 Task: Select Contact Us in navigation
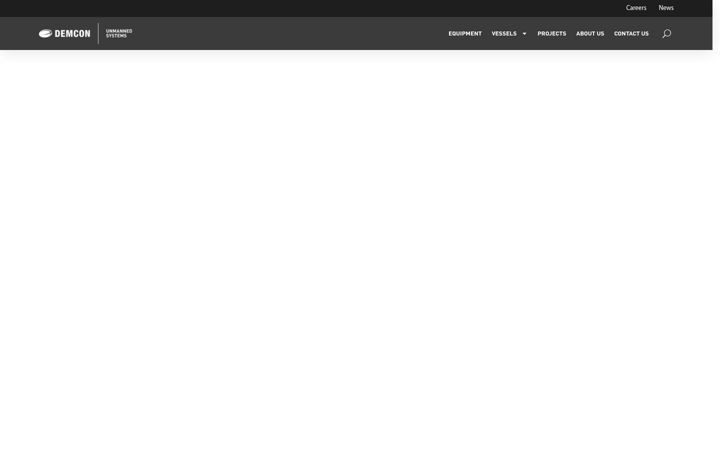pos(631,34)
